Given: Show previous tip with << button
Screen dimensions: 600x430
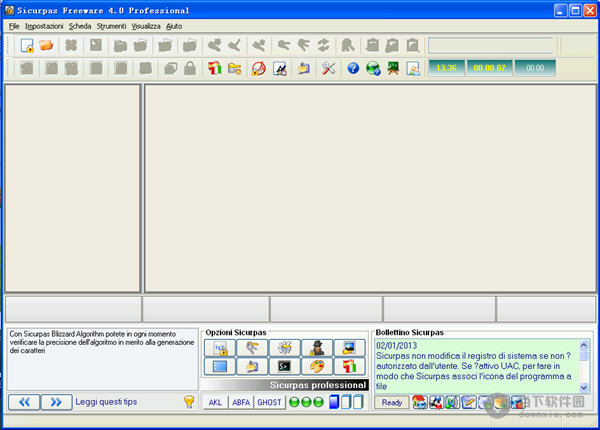Looking at the screenshot, I should (24, 402).
